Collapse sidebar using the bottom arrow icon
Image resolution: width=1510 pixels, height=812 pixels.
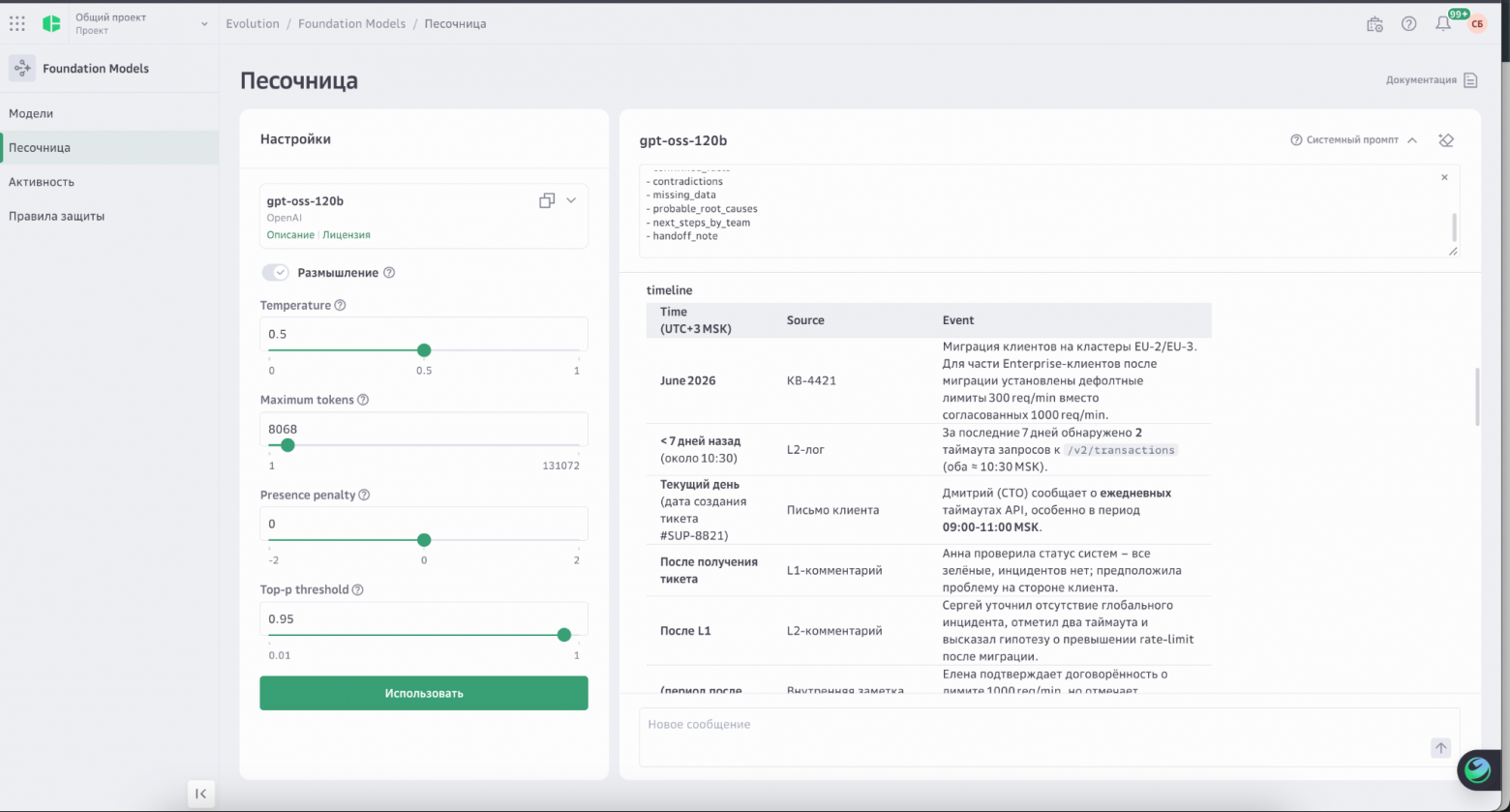pyautogui.click(x=200, y=794)
